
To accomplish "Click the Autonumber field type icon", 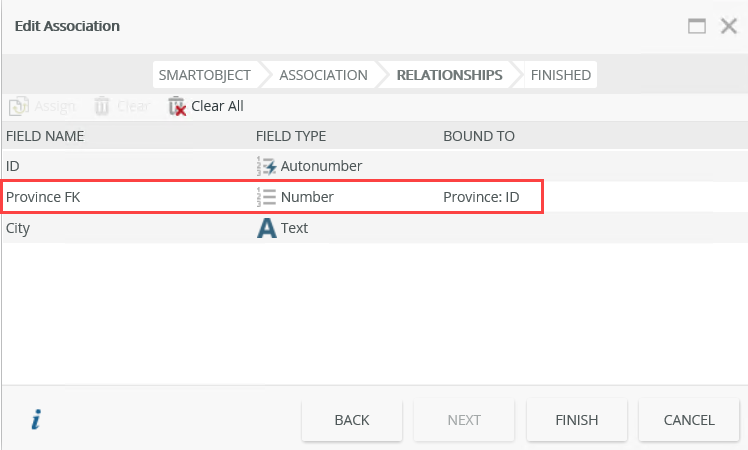I will (267, 166).
